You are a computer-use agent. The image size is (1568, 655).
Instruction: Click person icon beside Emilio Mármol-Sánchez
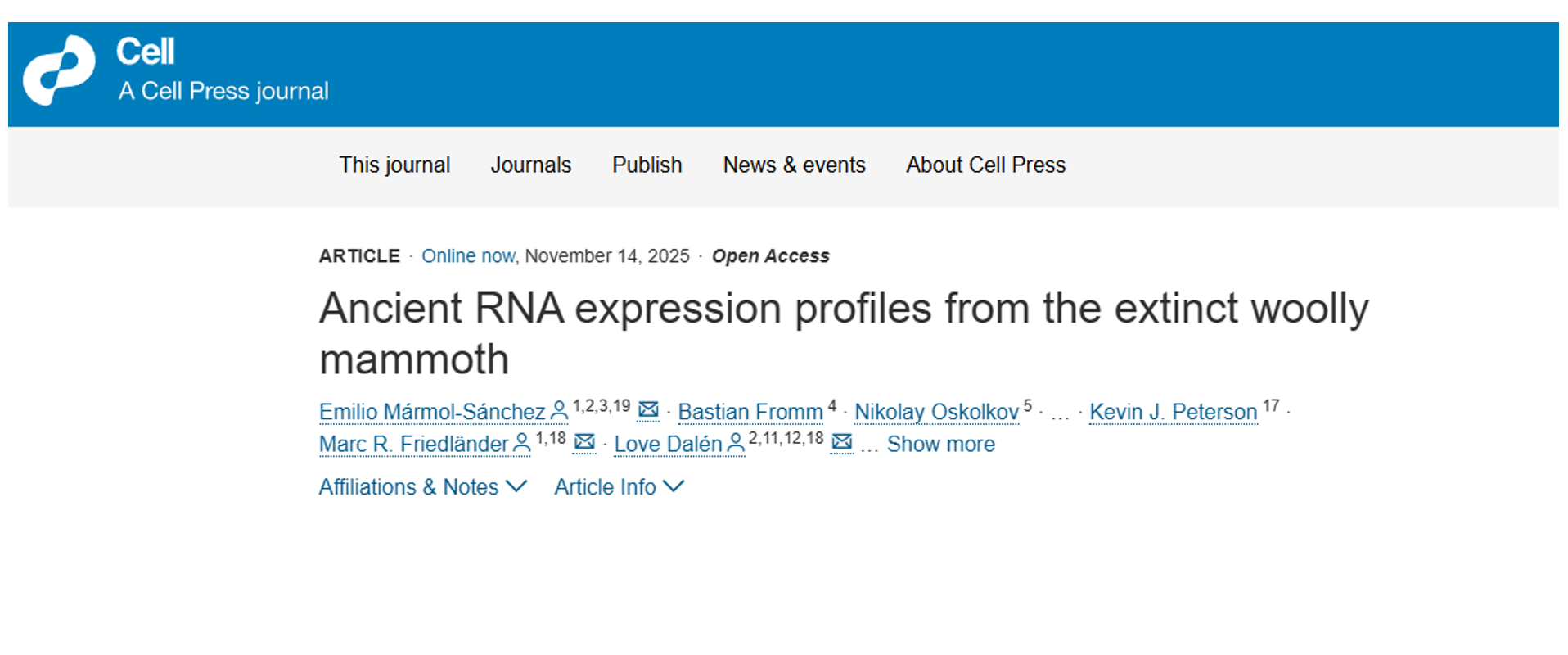pos(560,409)
